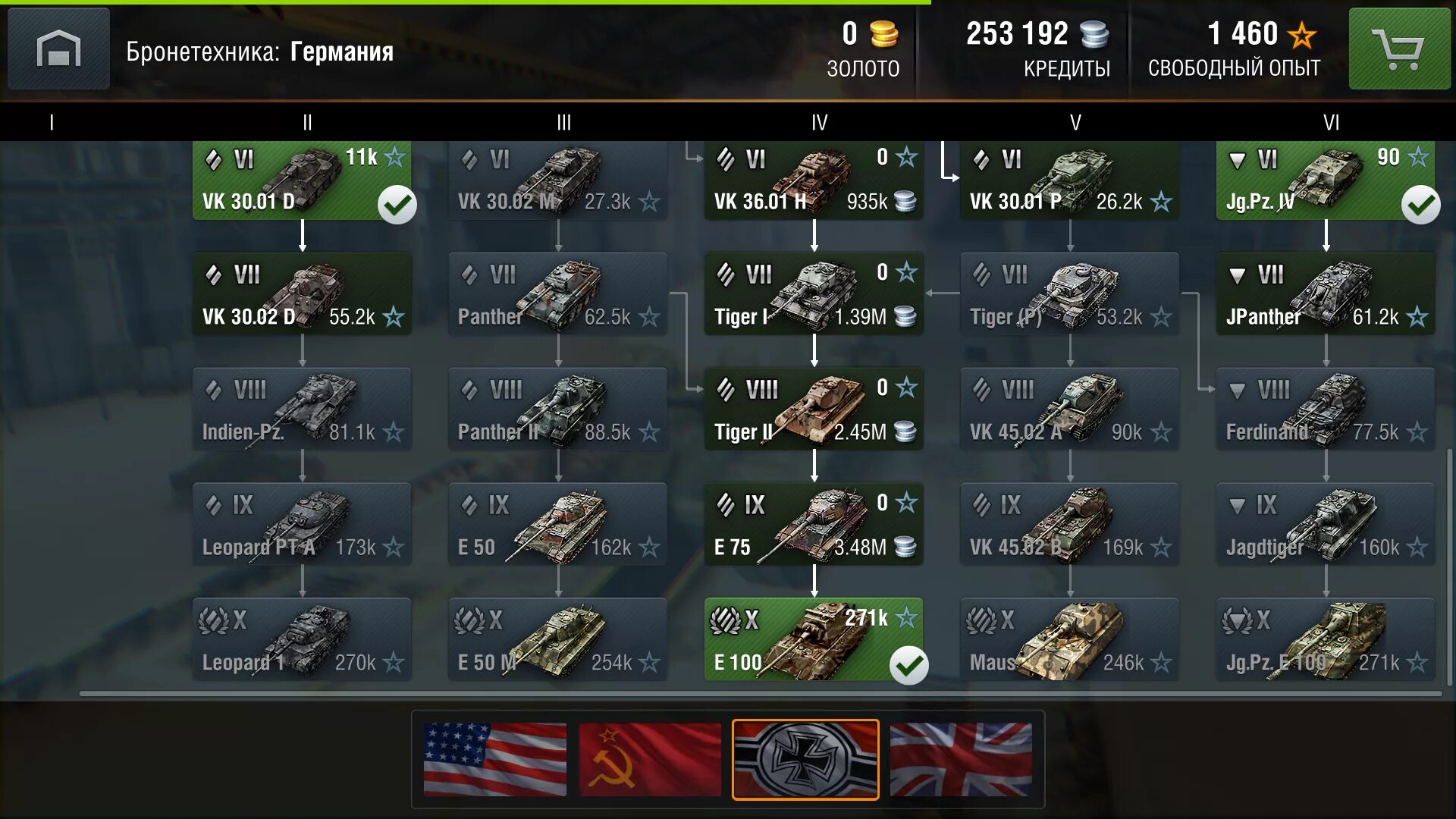Click the gold coins icon

[883, 34]
